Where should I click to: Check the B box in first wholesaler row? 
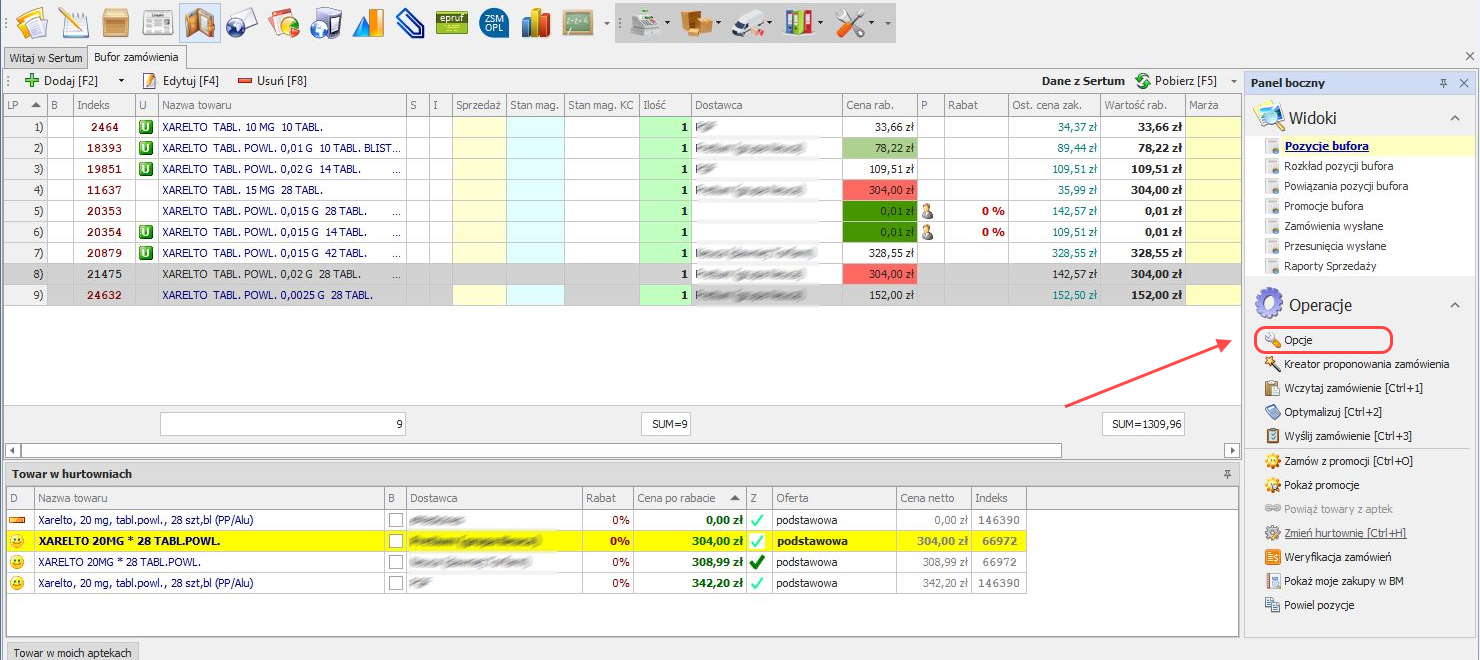coord(396,520)
